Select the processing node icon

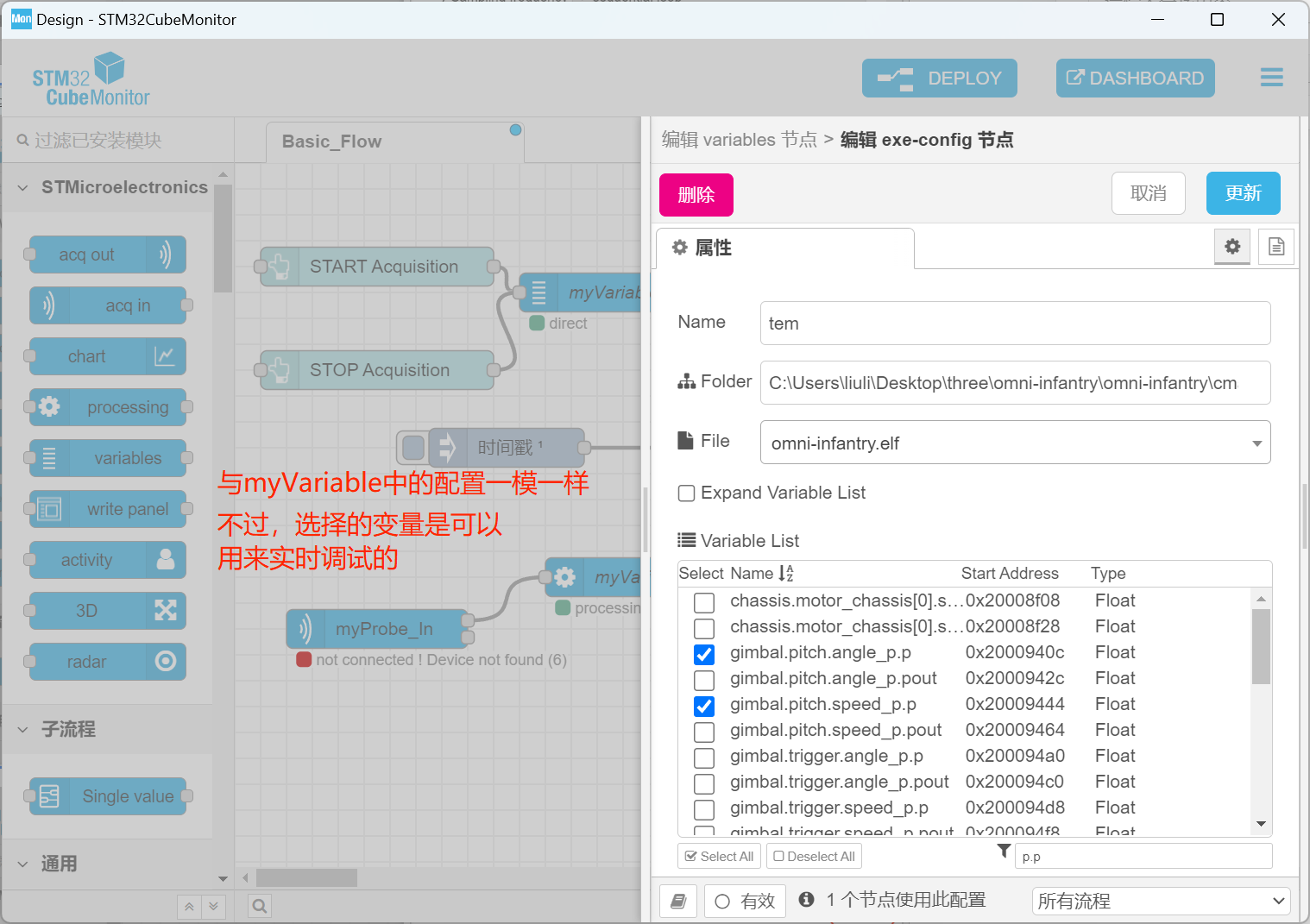[109, 407]
